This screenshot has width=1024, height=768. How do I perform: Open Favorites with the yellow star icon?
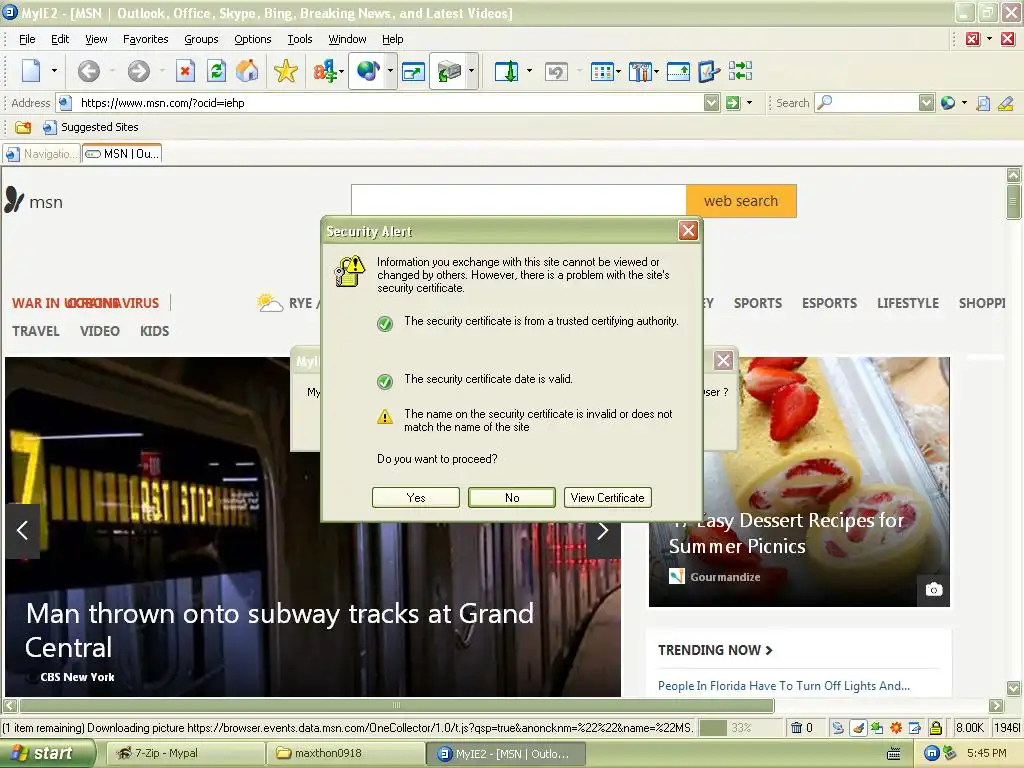click(x=285, y=71)
